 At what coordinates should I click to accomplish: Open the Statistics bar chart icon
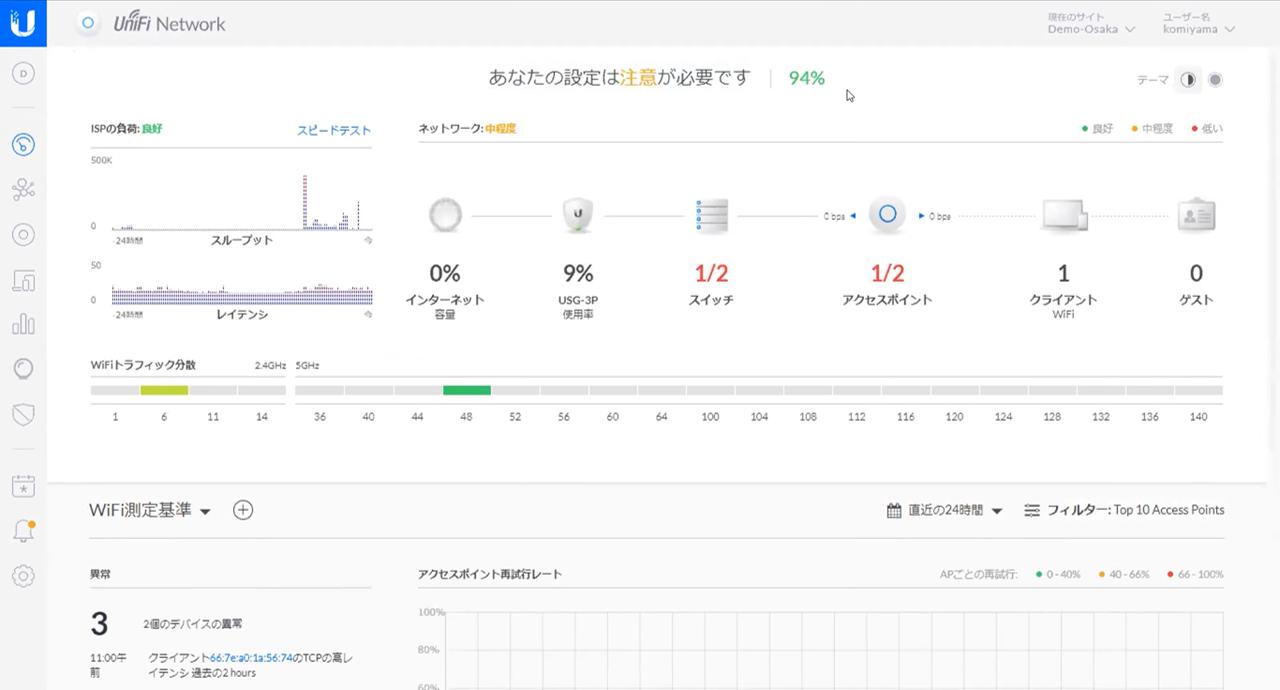[23, 325]
